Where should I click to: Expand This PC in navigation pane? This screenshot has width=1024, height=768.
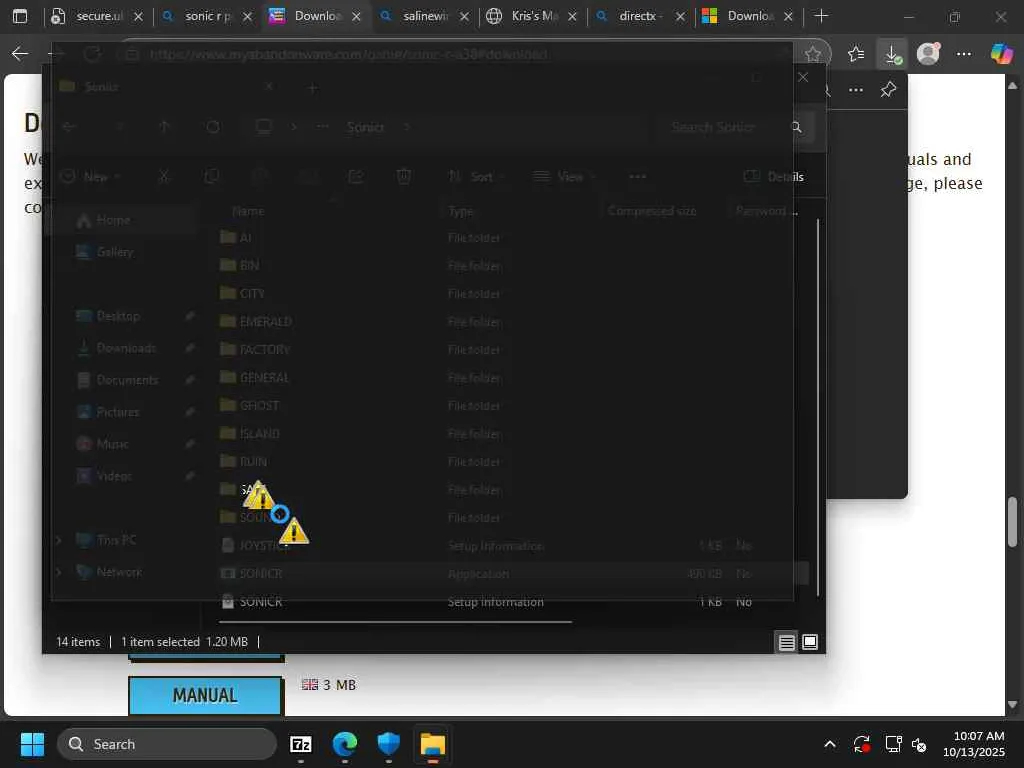click(x=59, y=540)
